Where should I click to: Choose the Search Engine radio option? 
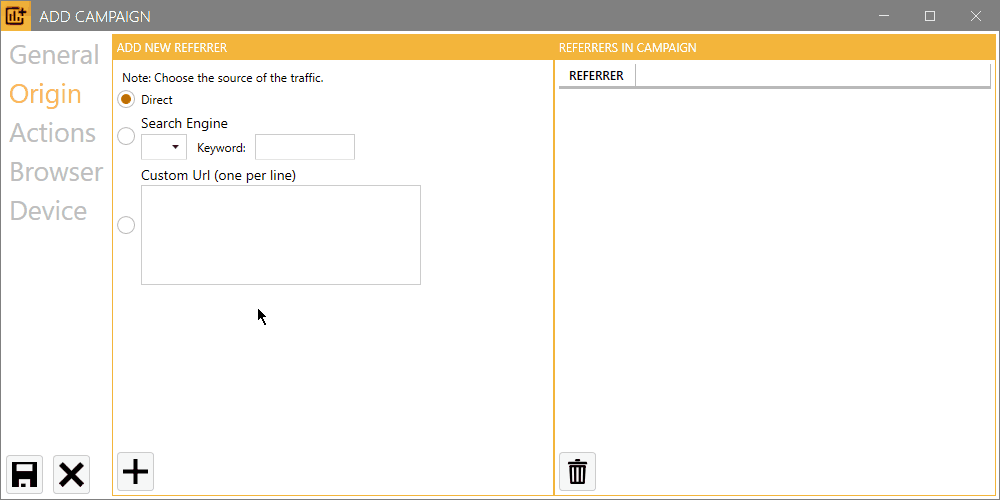[126, 136]
